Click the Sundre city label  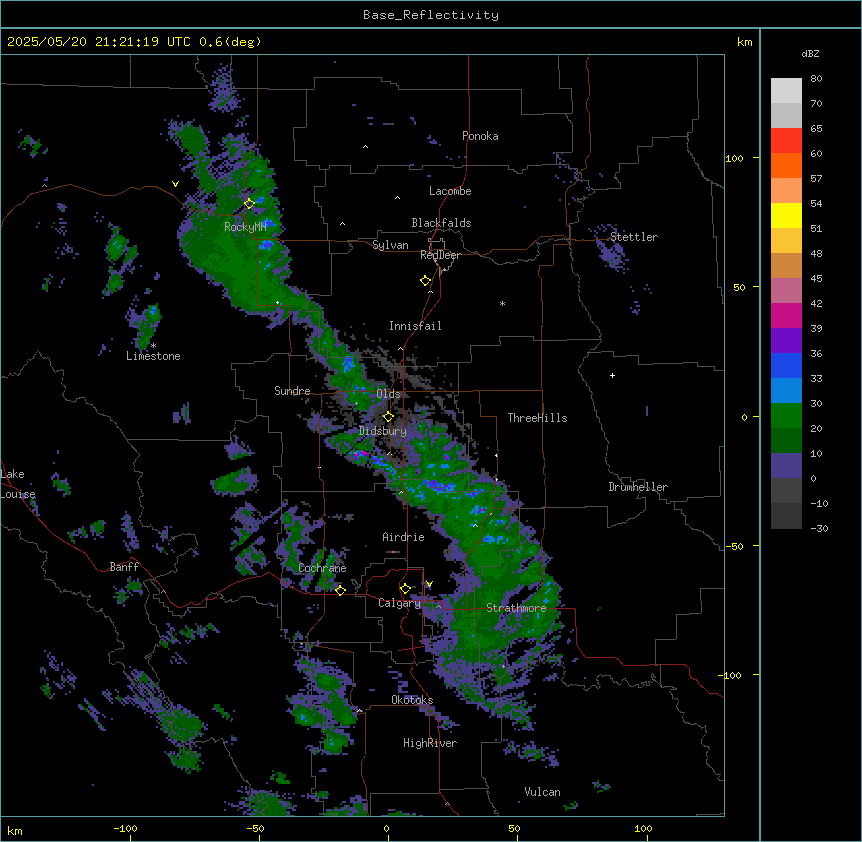point(292,391)
